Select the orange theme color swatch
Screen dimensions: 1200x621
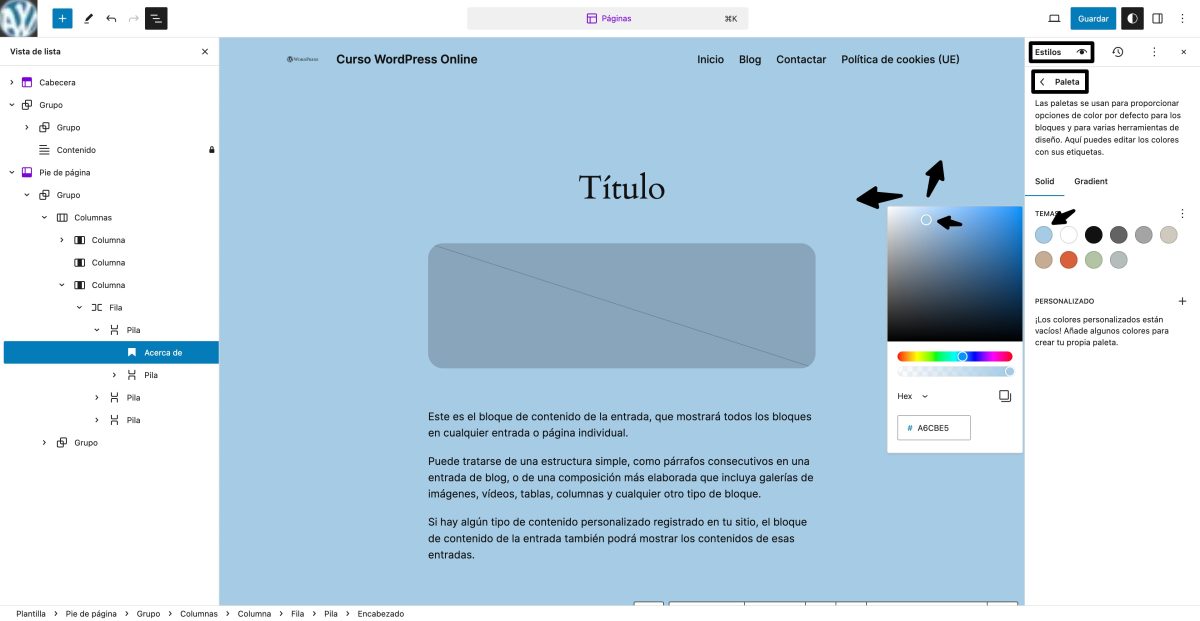click(1069, 259)
